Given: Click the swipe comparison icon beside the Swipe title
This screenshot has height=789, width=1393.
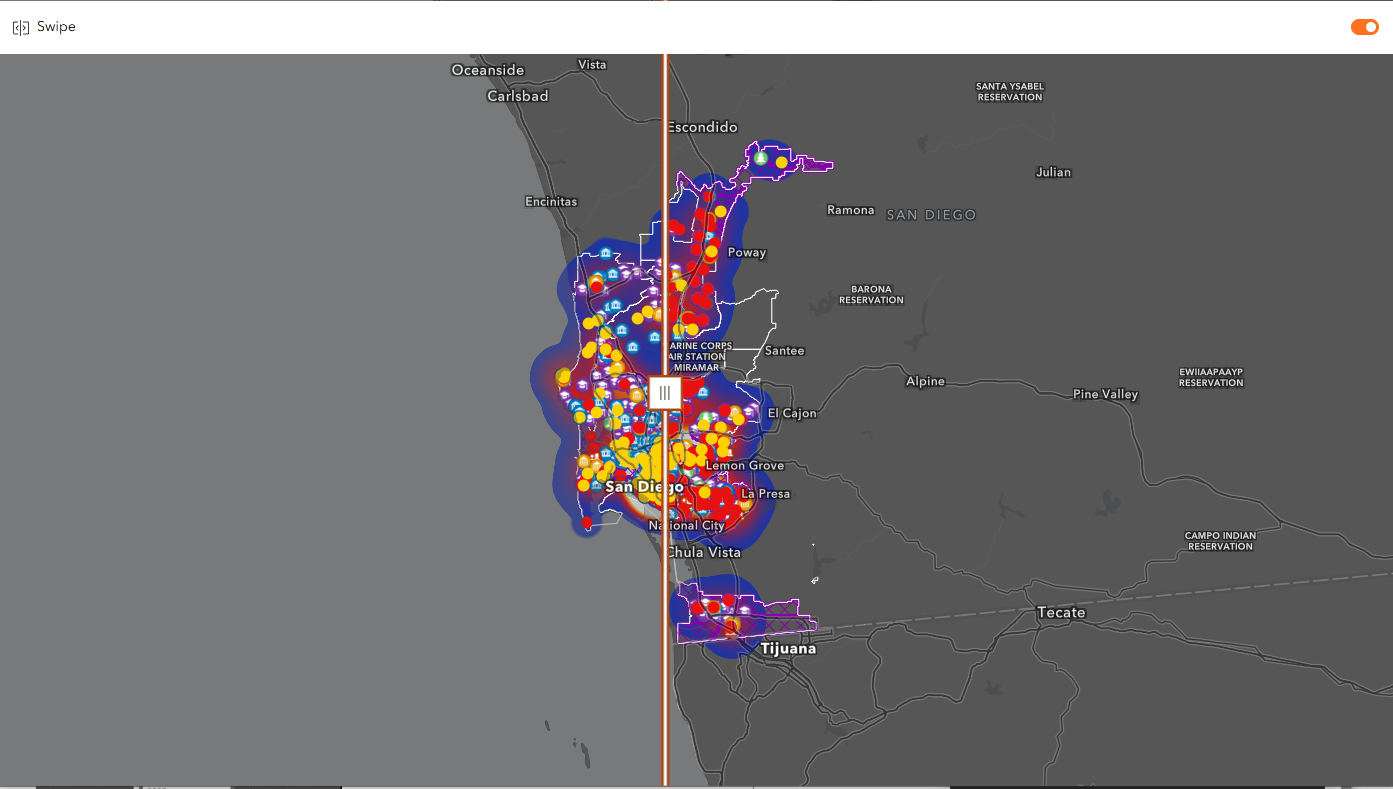Looking at the screenshot, I should (20, 27).
